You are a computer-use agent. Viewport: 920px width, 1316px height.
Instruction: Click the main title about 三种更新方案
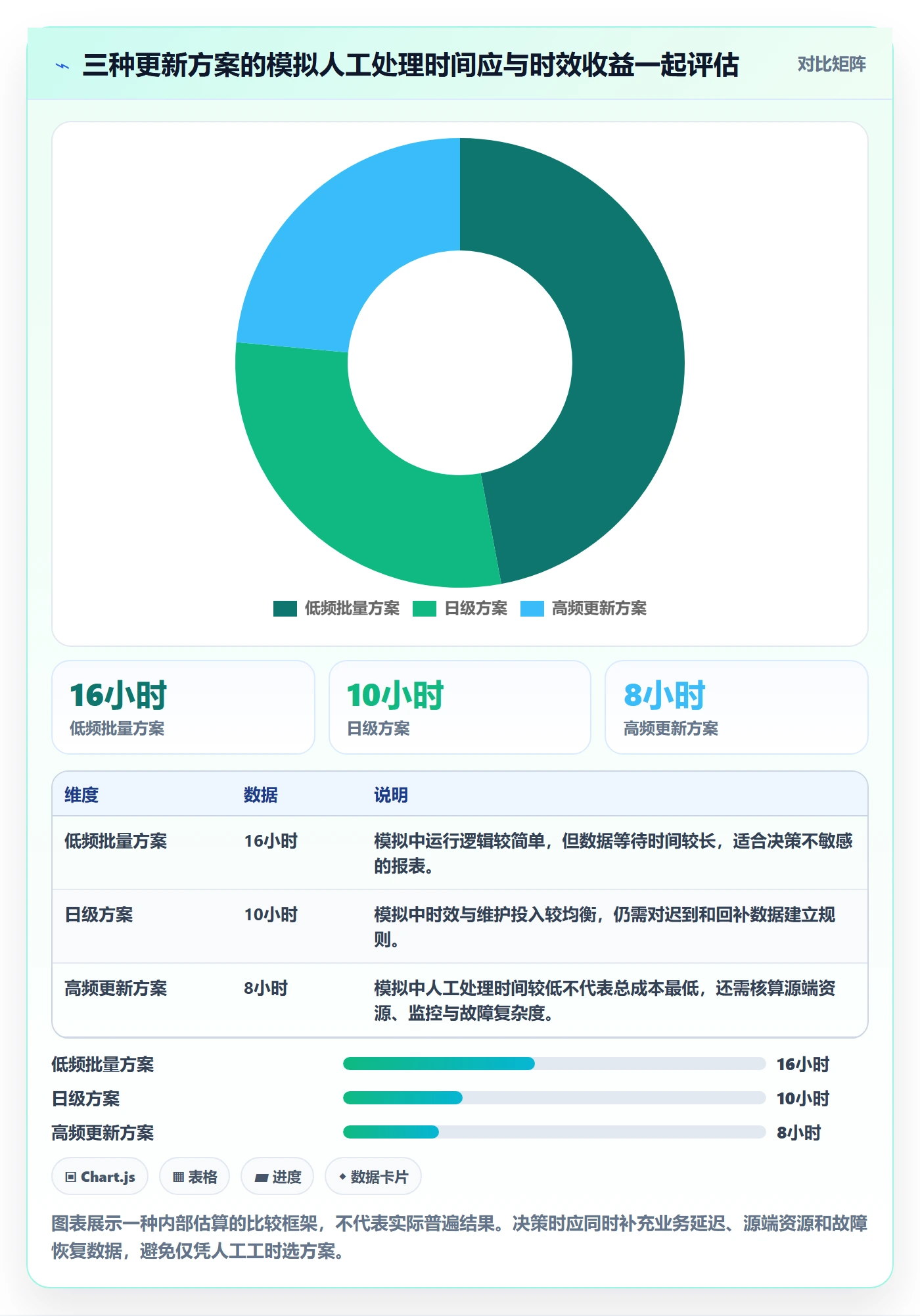point(411,66)
